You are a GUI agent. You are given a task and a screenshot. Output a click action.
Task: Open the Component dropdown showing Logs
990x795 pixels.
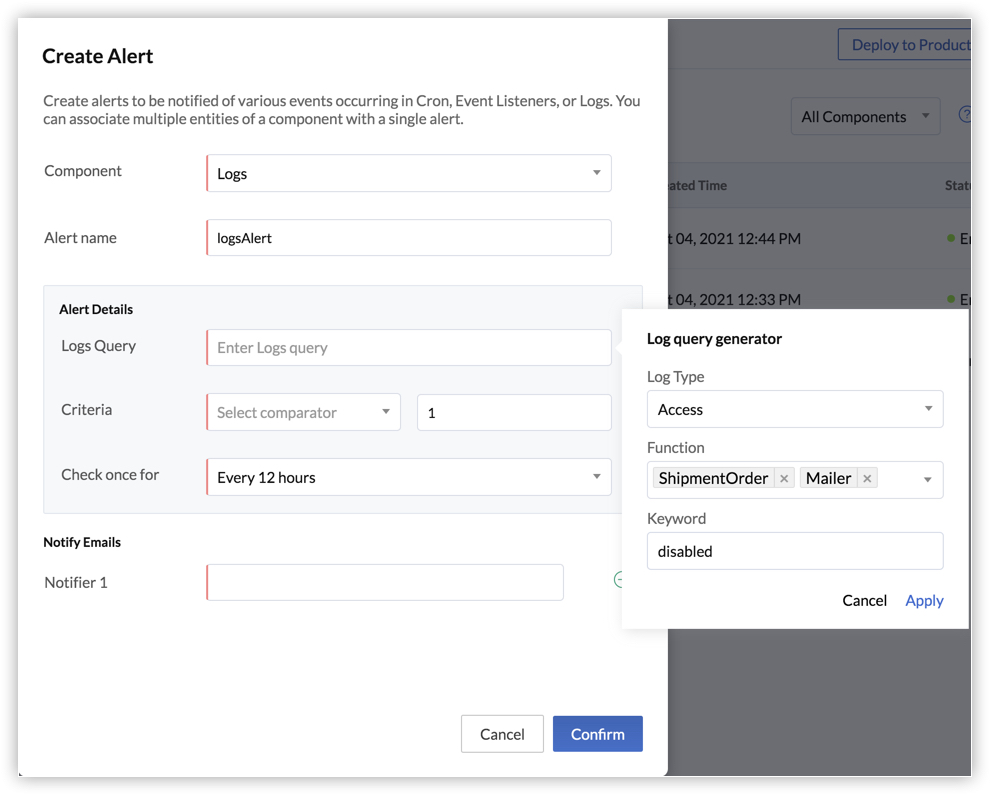[408, 173]
